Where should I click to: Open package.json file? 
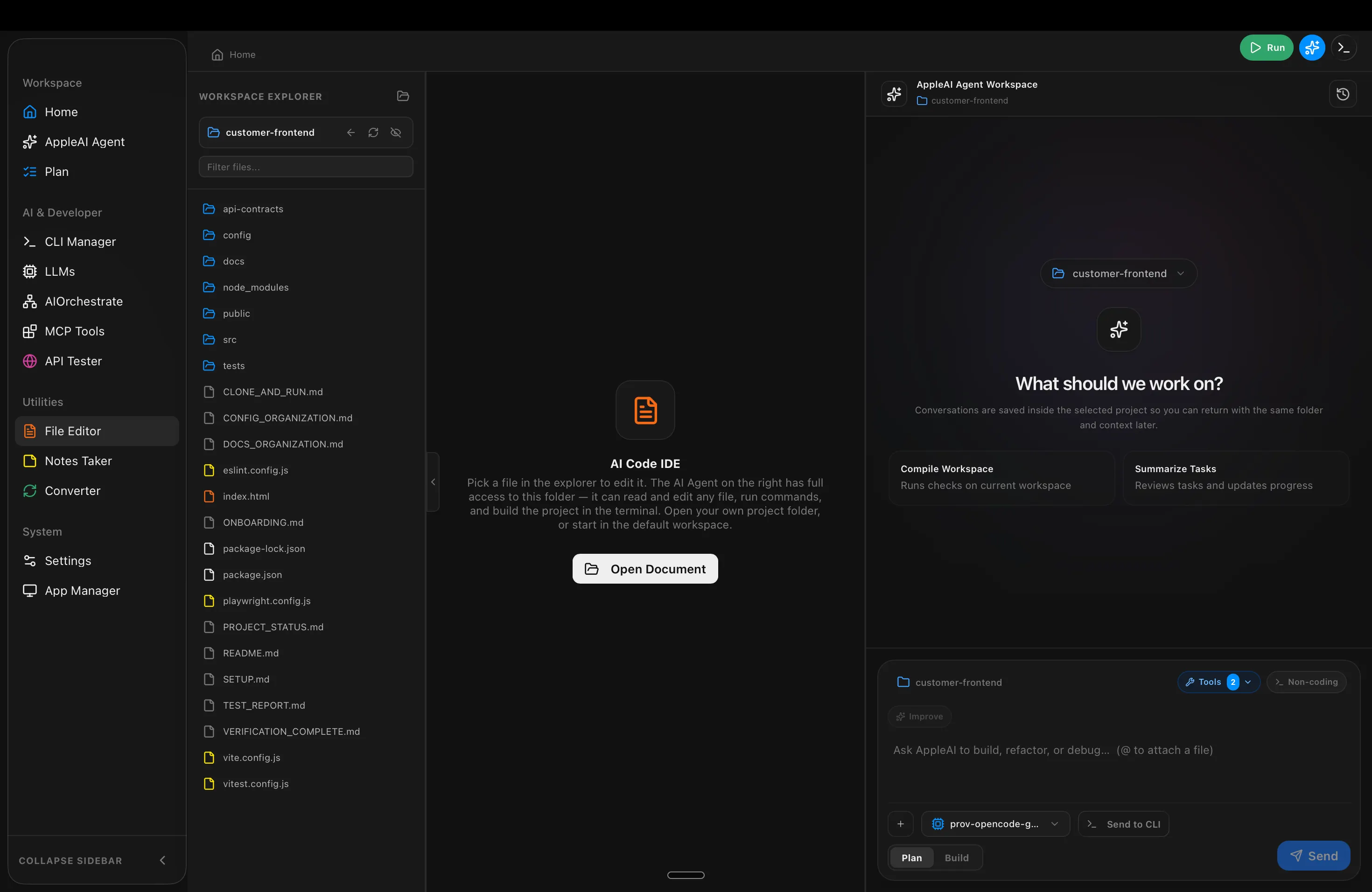click(x=306, y=574)
